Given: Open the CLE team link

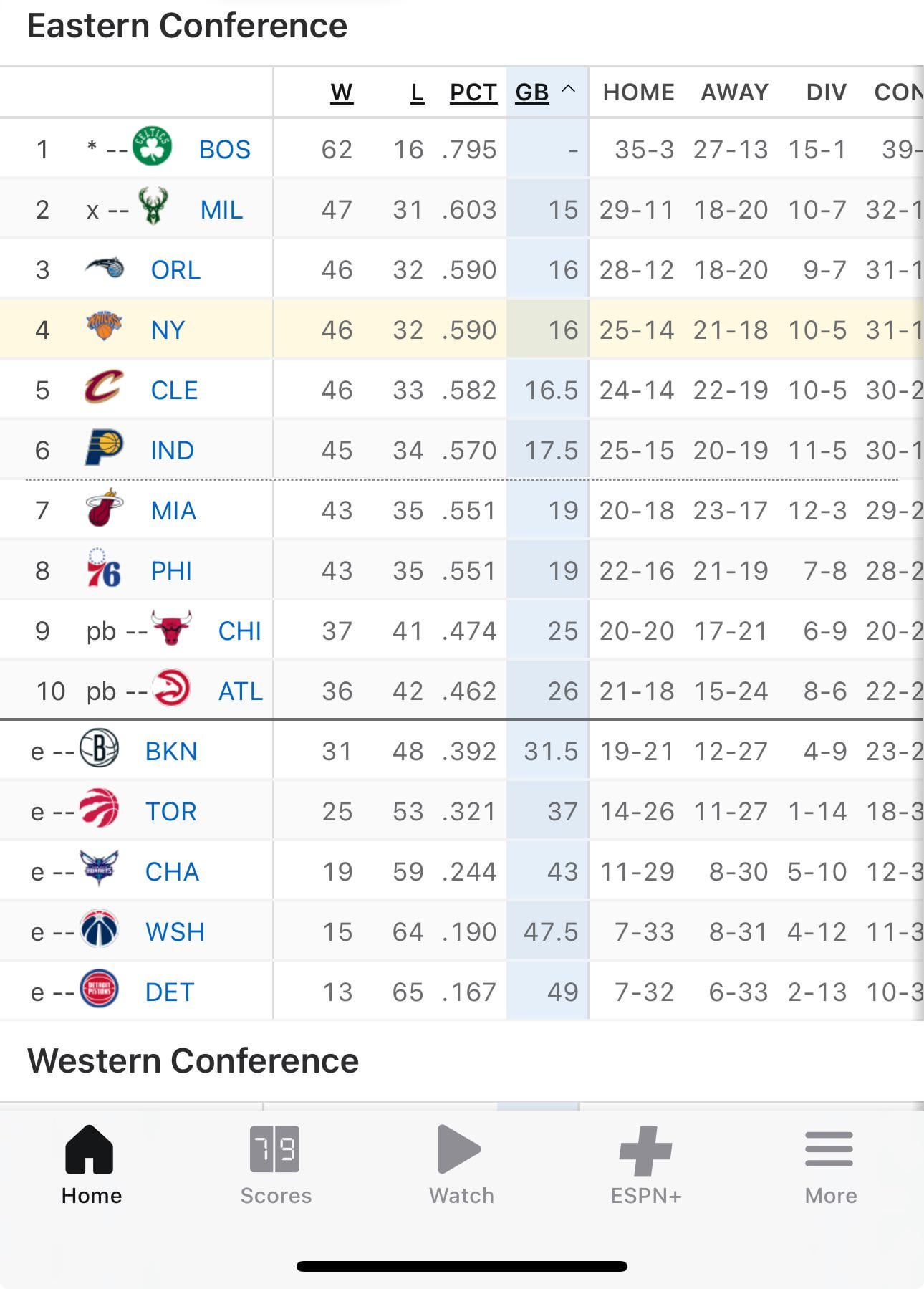Looking at the screenshot, I should tap(174, 390).
